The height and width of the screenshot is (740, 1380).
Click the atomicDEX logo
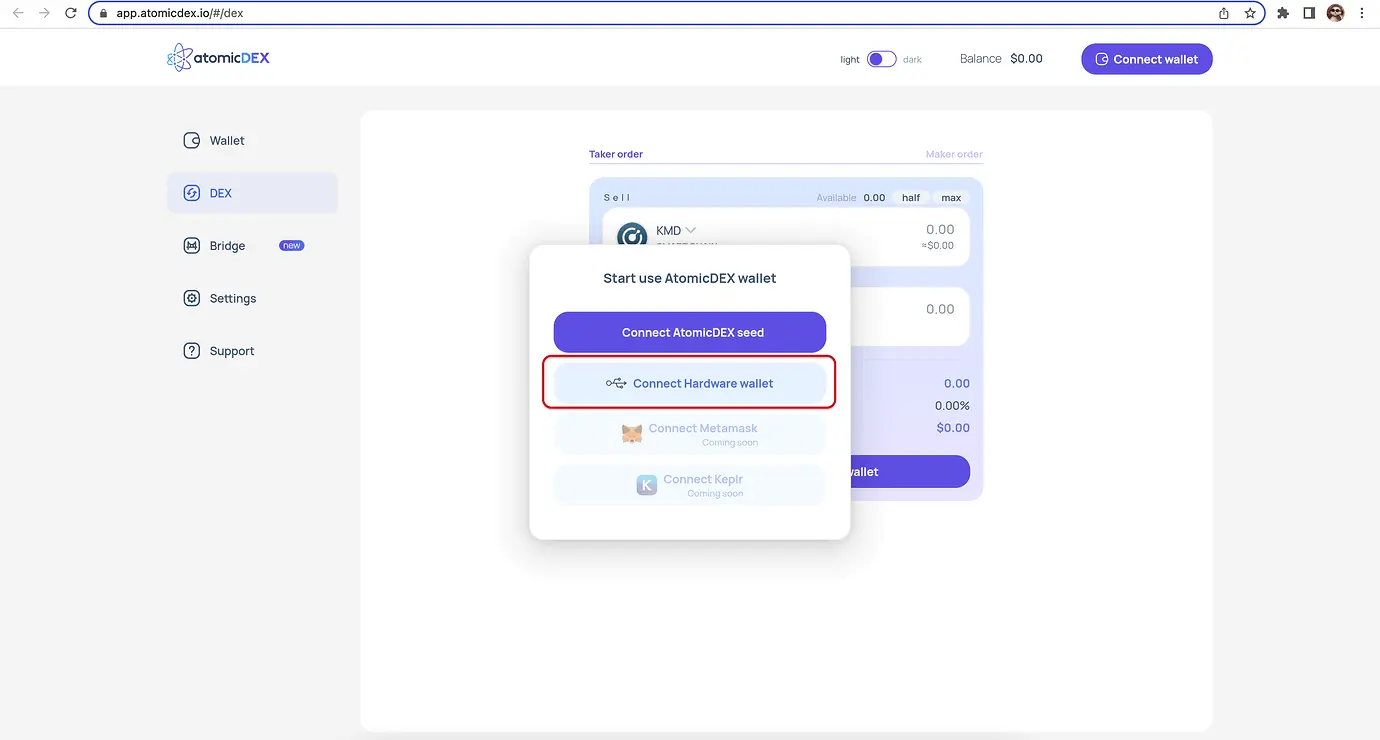pyautogui.click(x=218, y=57)
